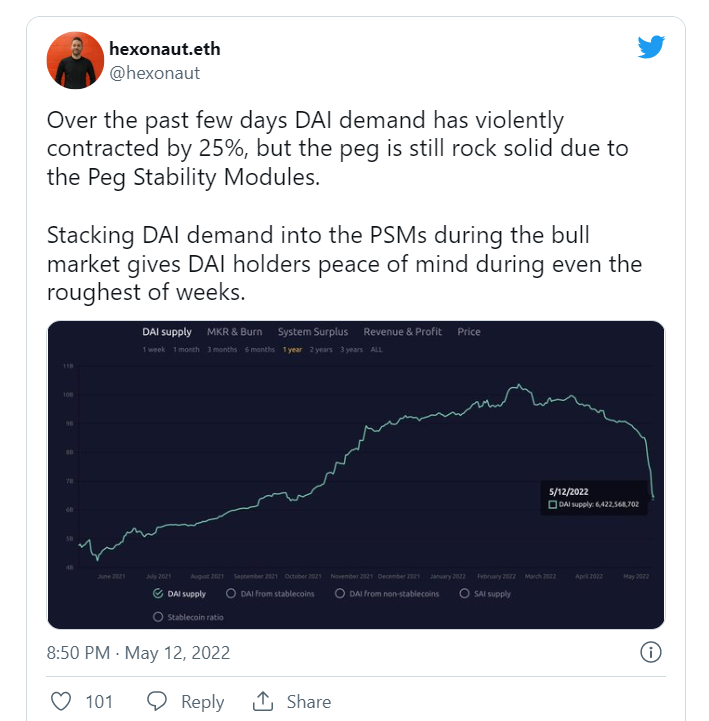Enable the SAI supply option
Screen dimensions: 709x721
click(x=464, y=594)
